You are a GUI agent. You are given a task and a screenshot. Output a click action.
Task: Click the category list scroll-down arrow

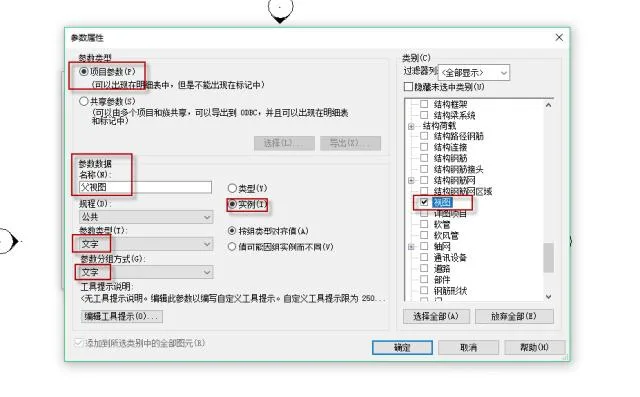549,297
